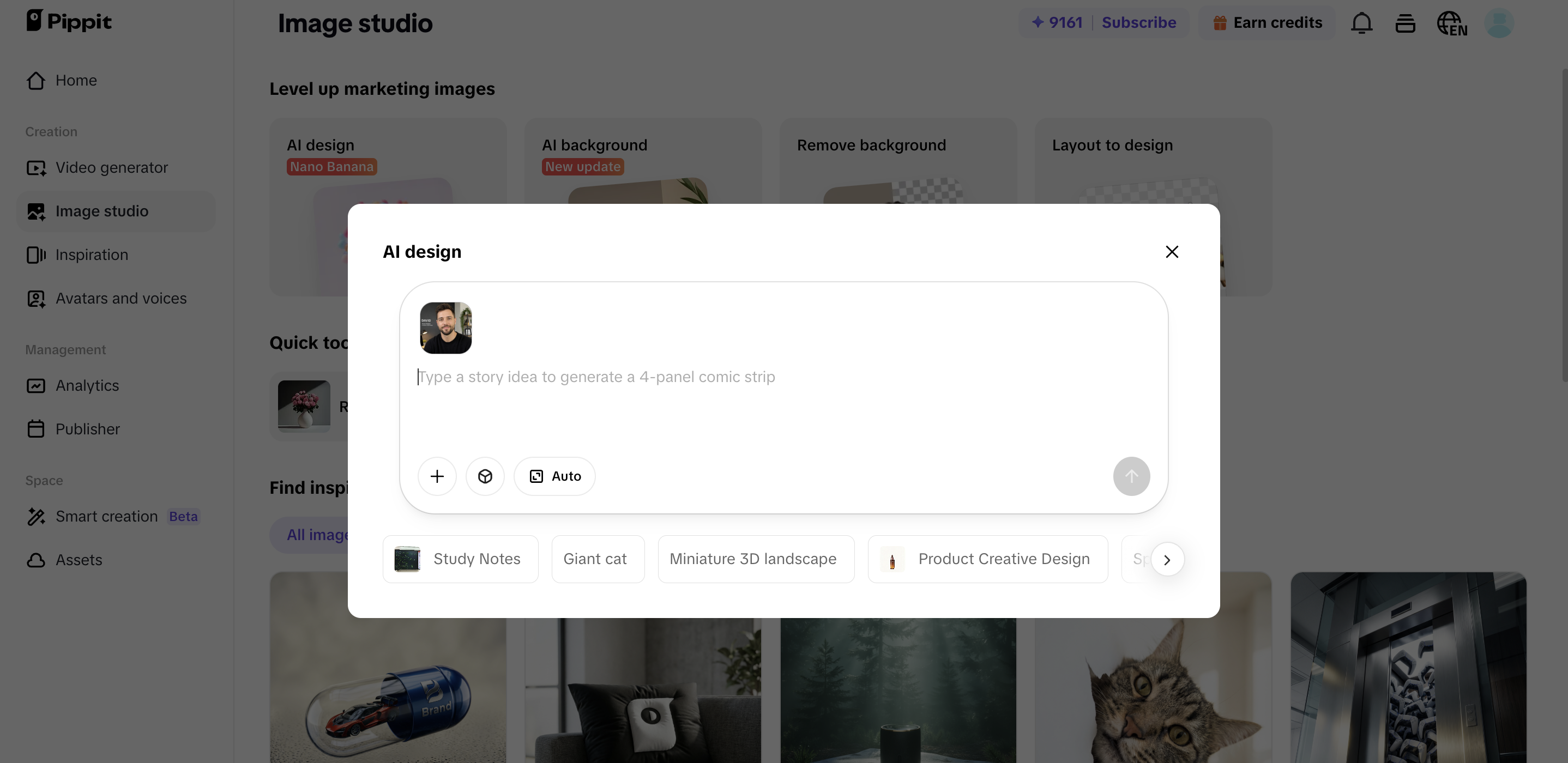This screenshot has height=763, width=1568.
Task: Click the Home house icon
Action: tap(36, 80)
